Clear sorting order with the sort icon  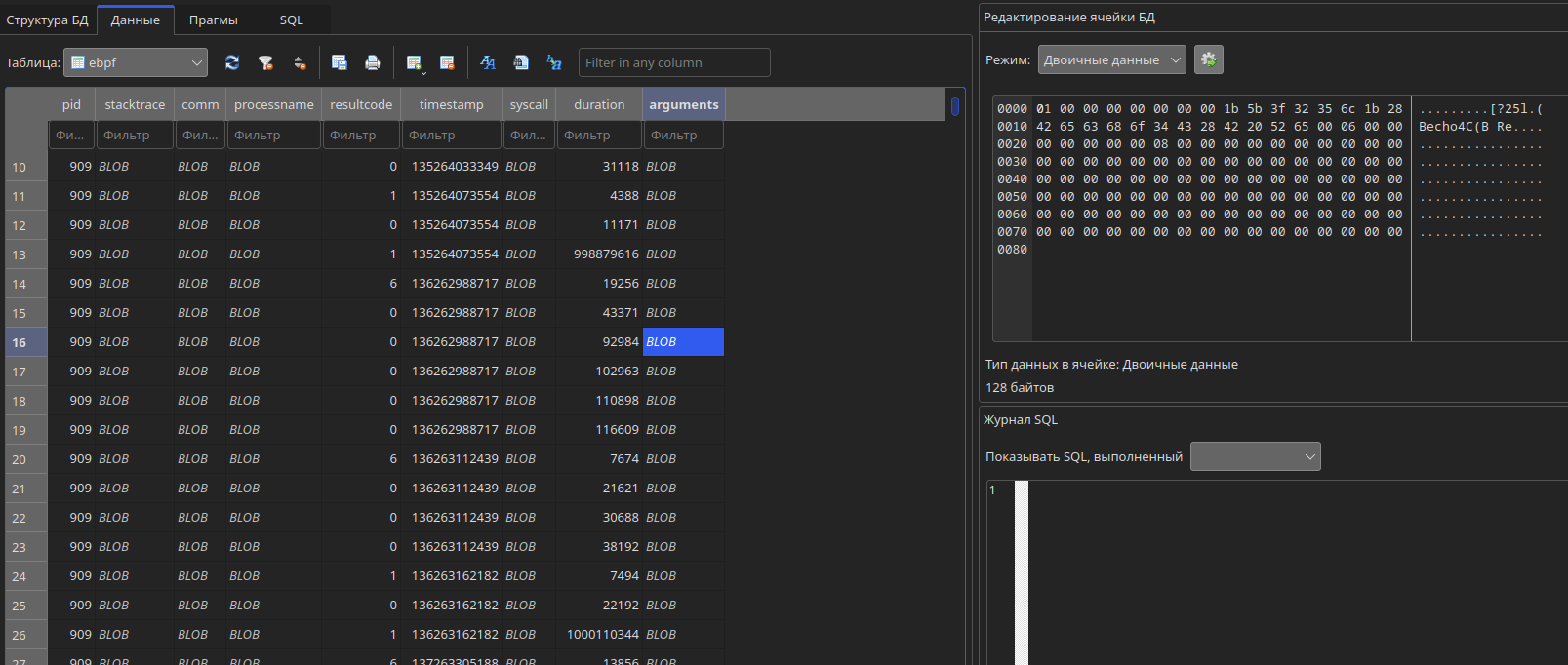tap(300, 62)
